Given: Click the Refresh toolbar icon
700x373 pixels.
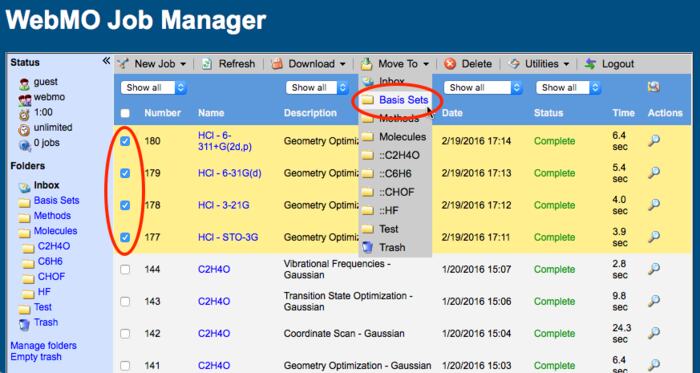Looking at the screenshot, I should [207, 64].
